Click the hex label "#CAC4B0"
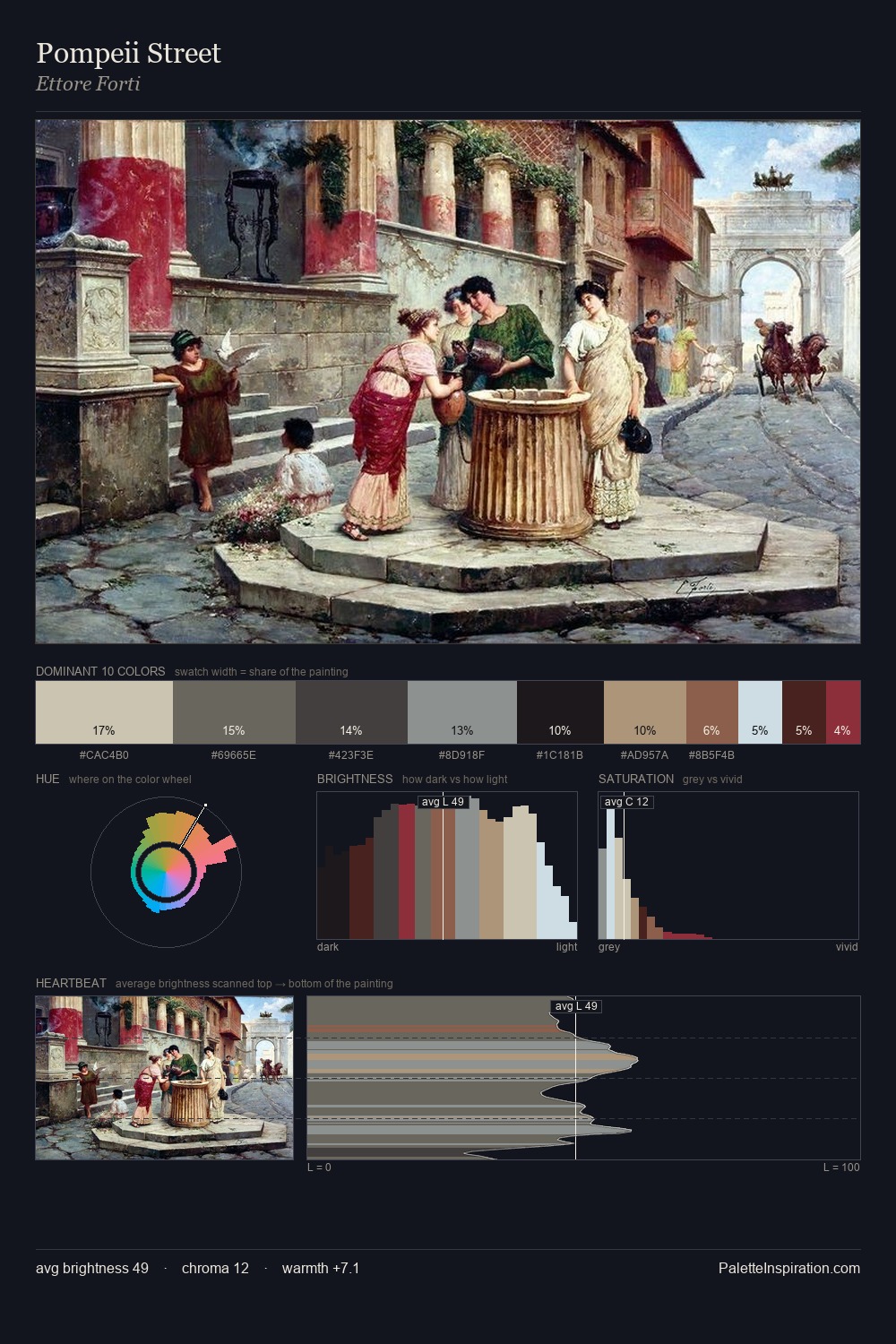Viewport: 896px width, 1344px height. (104, 755)
